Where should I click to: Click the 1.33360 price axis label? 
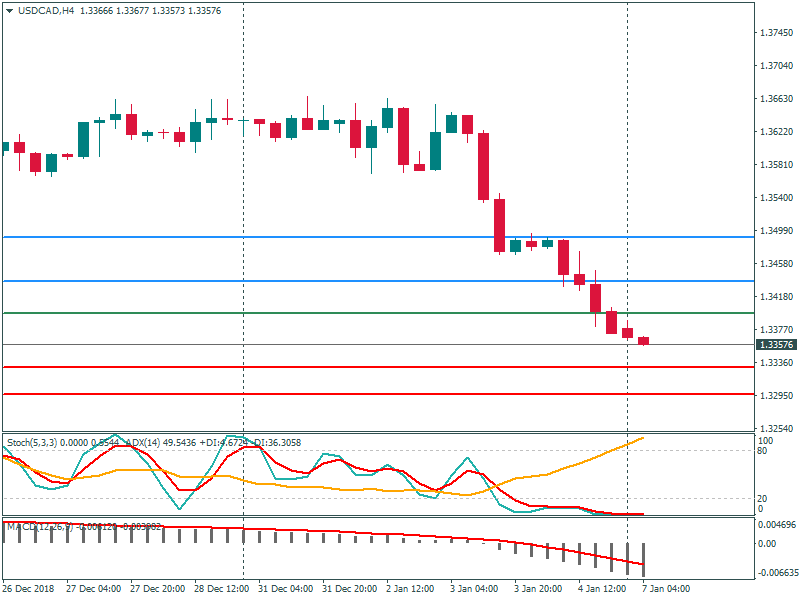(777, 363)
